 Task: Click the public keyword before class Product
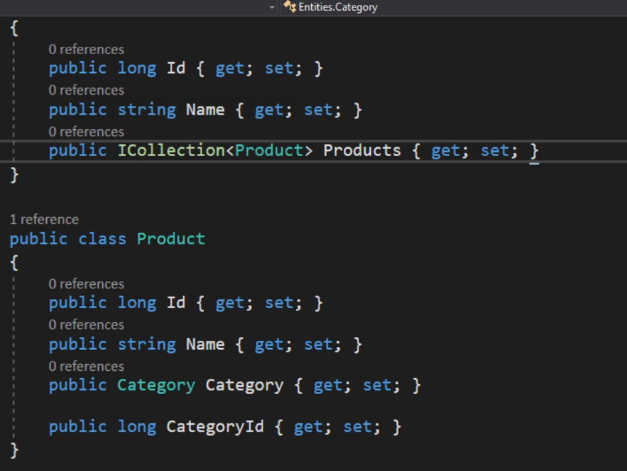click(38, 240)
